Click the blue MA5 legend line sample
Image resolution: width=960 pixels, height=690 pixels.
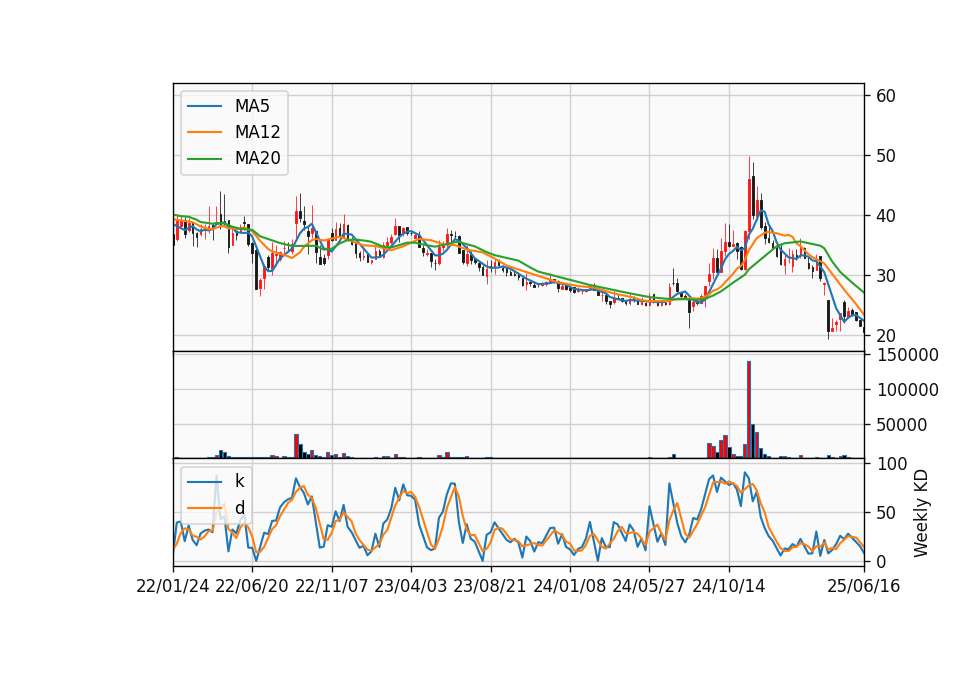click(204, 106)
